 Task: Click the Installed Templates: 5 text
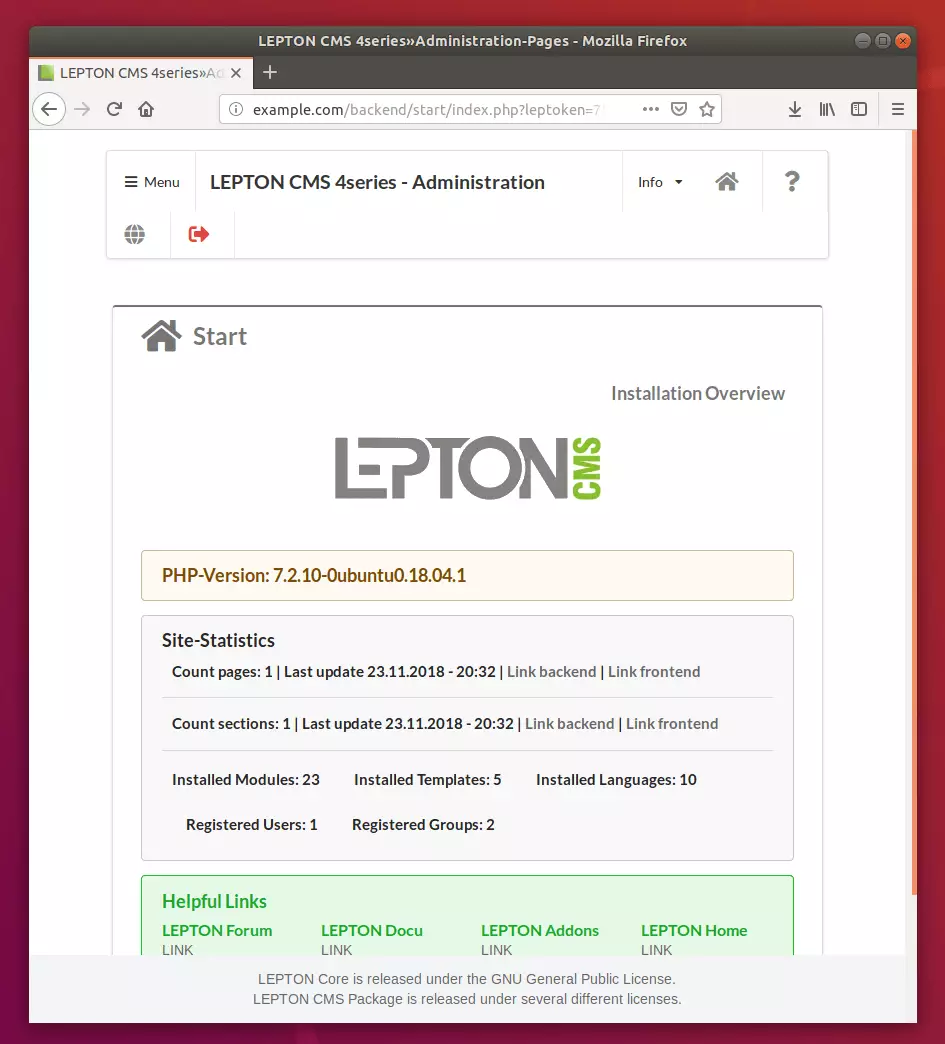(x=428, y=780)
